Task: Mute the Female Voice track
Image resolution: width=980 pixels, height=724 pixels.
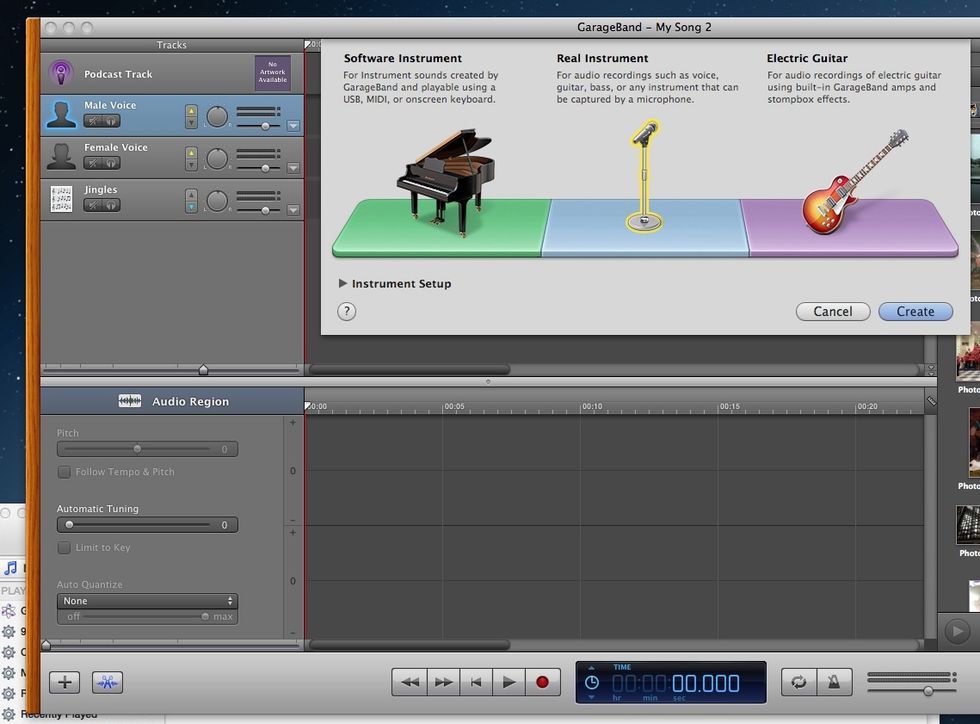Action: (x=92, y=163)
